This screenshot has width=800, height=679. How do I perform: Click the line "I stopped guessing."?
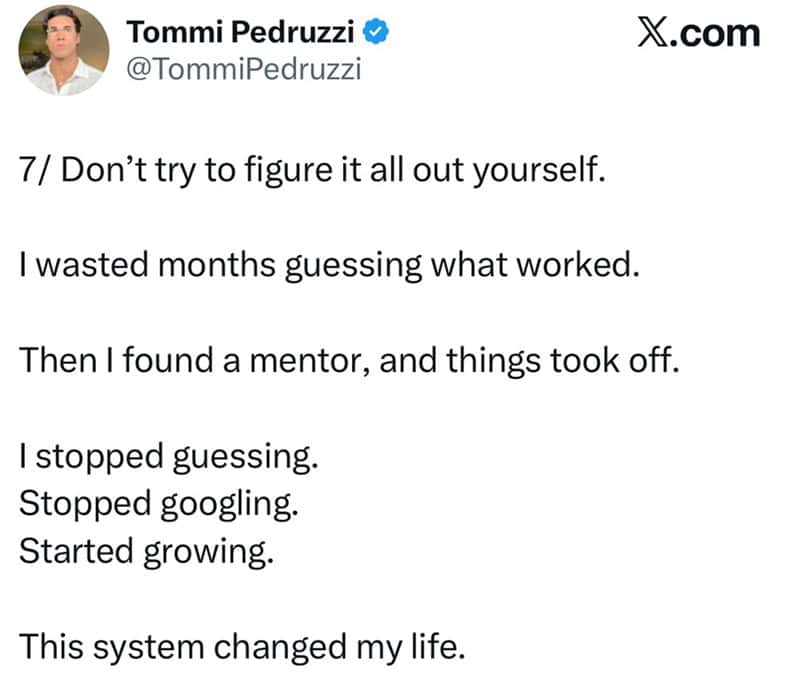coord(169,457)
